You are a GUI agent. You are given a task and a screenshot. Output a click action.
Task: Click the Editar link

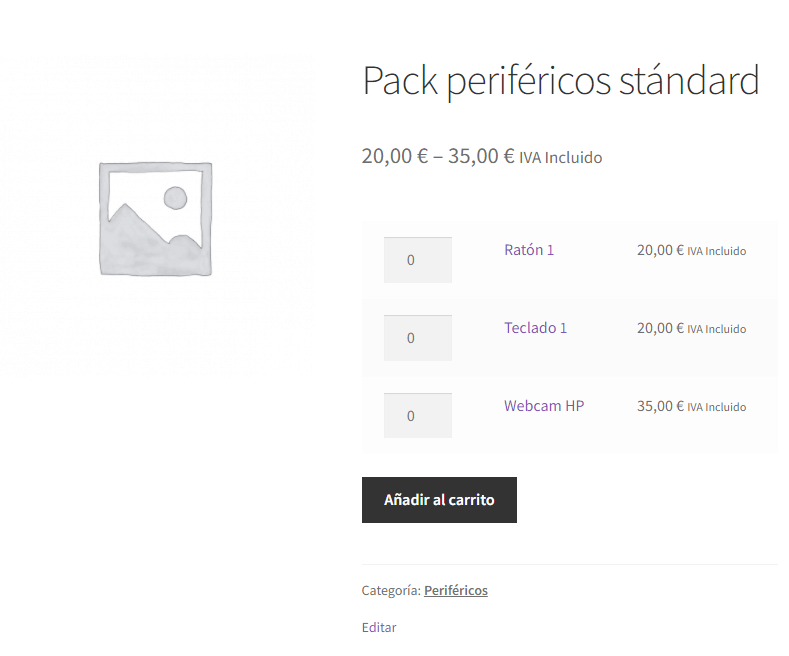click(379, 628)
